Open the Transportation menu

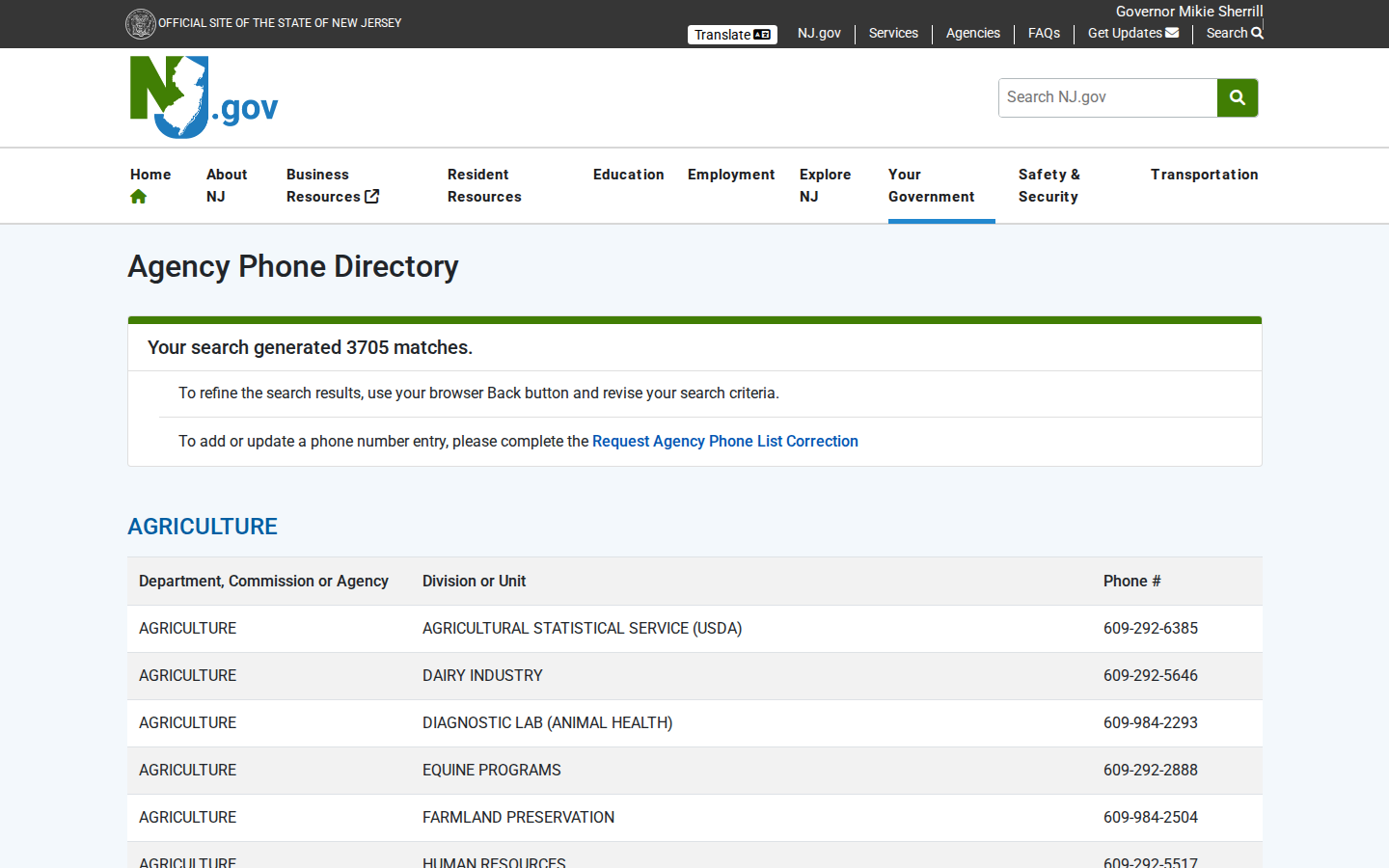[1205, 175]
